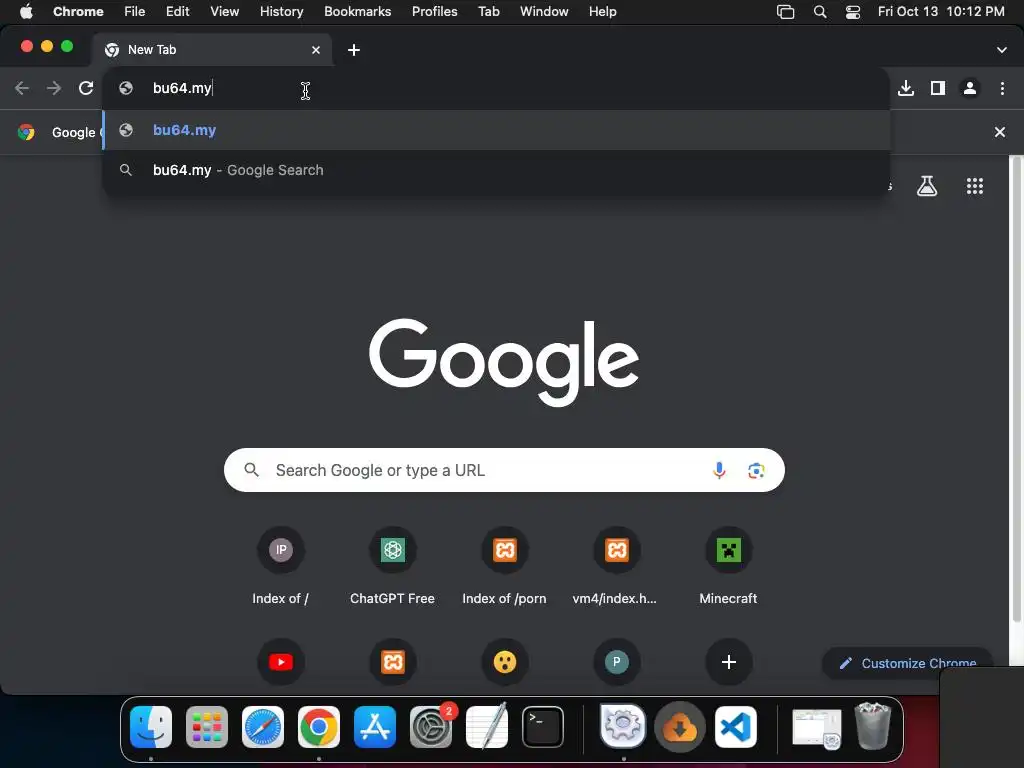Click the Customize Chrome button
Viewport: 1024px width, 768px height.
click(x=908, y=664)
